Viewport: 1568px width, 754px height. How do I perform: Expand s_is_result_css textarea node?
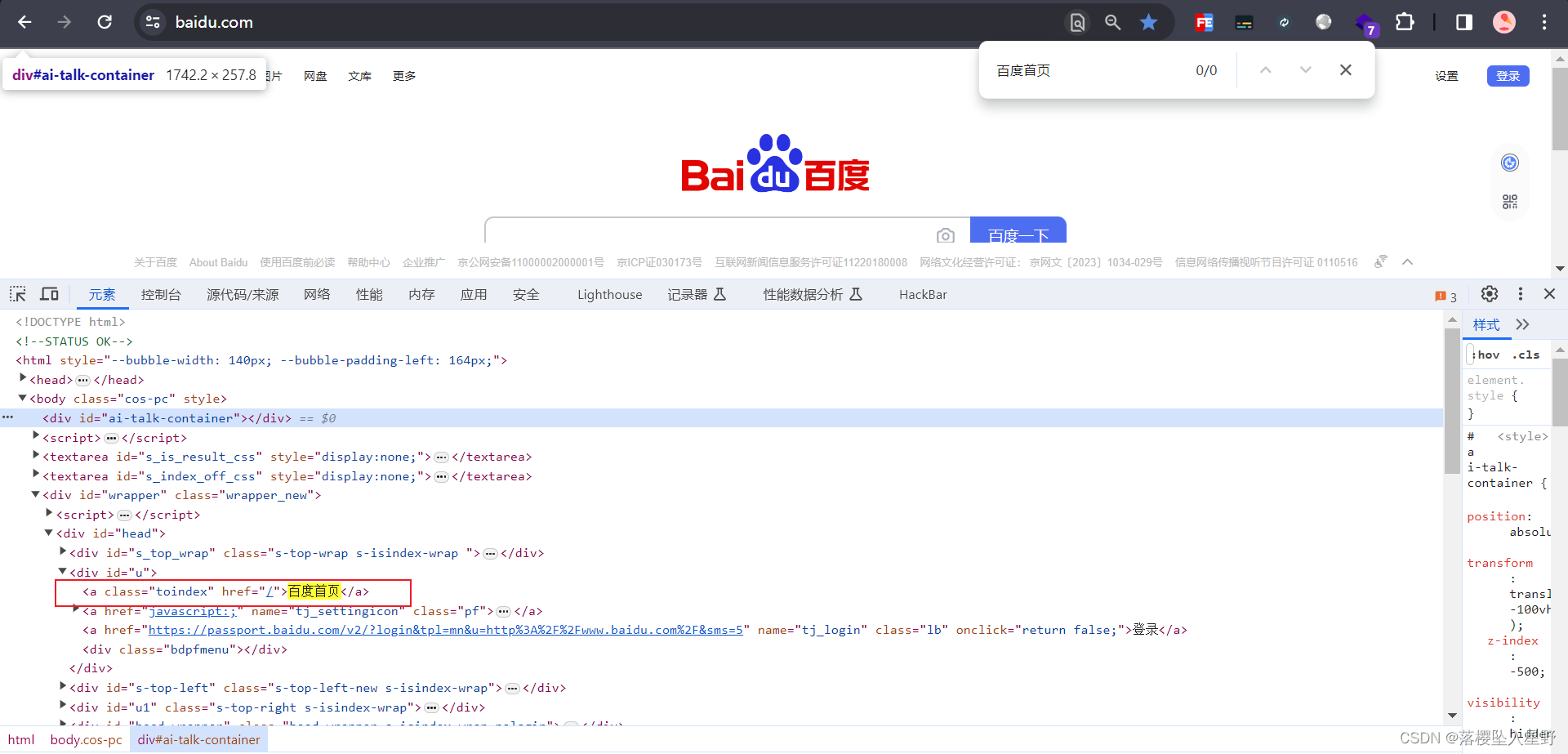tap(36, 456)
